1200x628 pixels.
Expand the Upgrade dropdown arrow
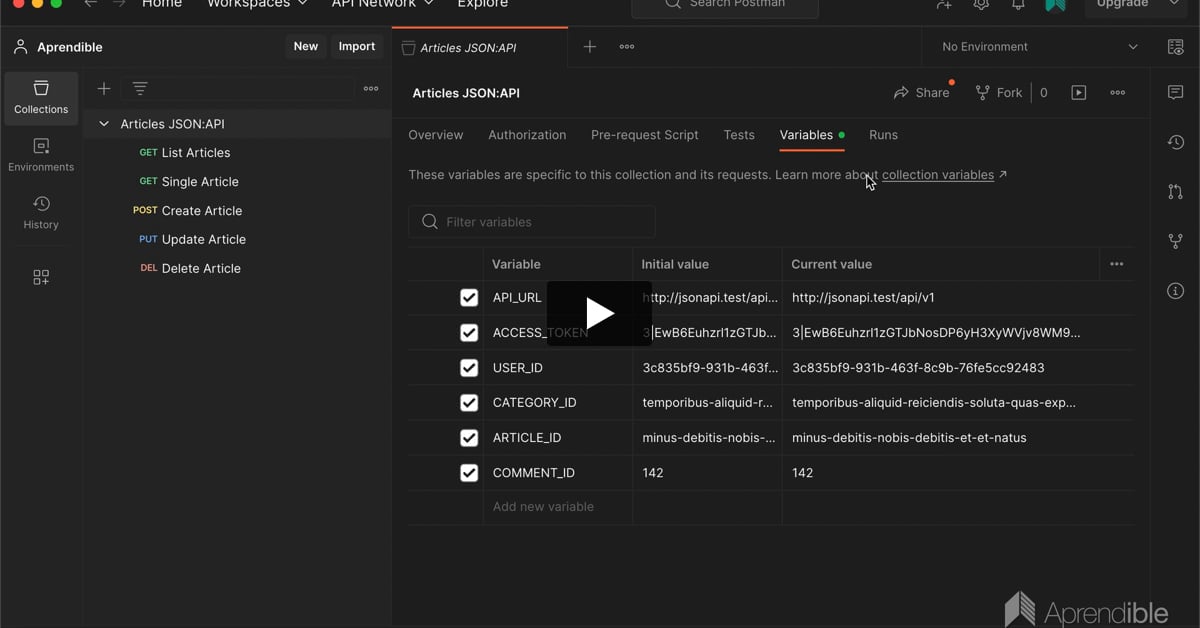tap(1175, 4)
